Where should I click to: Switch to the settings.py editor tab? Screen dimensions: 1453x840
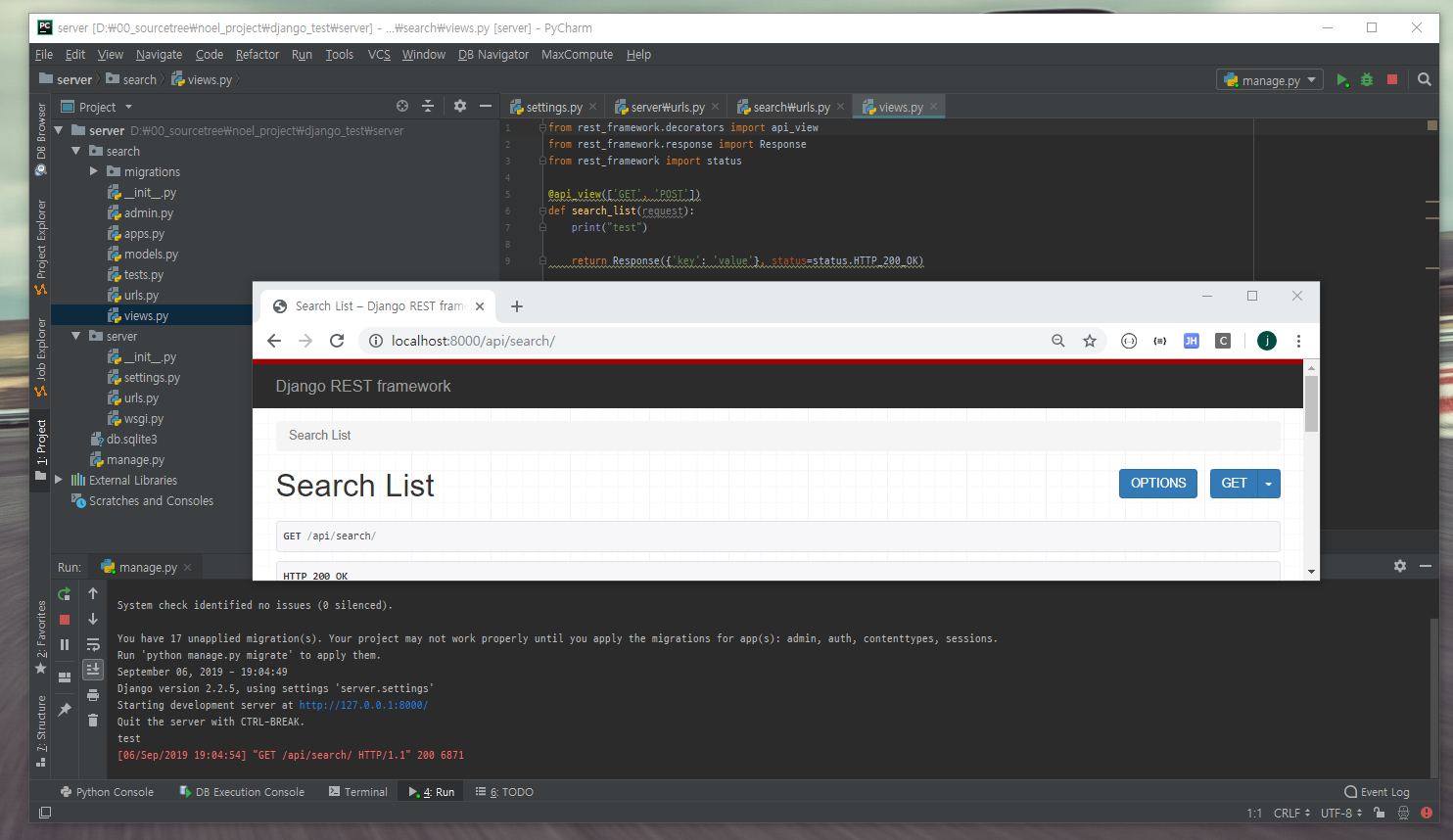[553, 107]
